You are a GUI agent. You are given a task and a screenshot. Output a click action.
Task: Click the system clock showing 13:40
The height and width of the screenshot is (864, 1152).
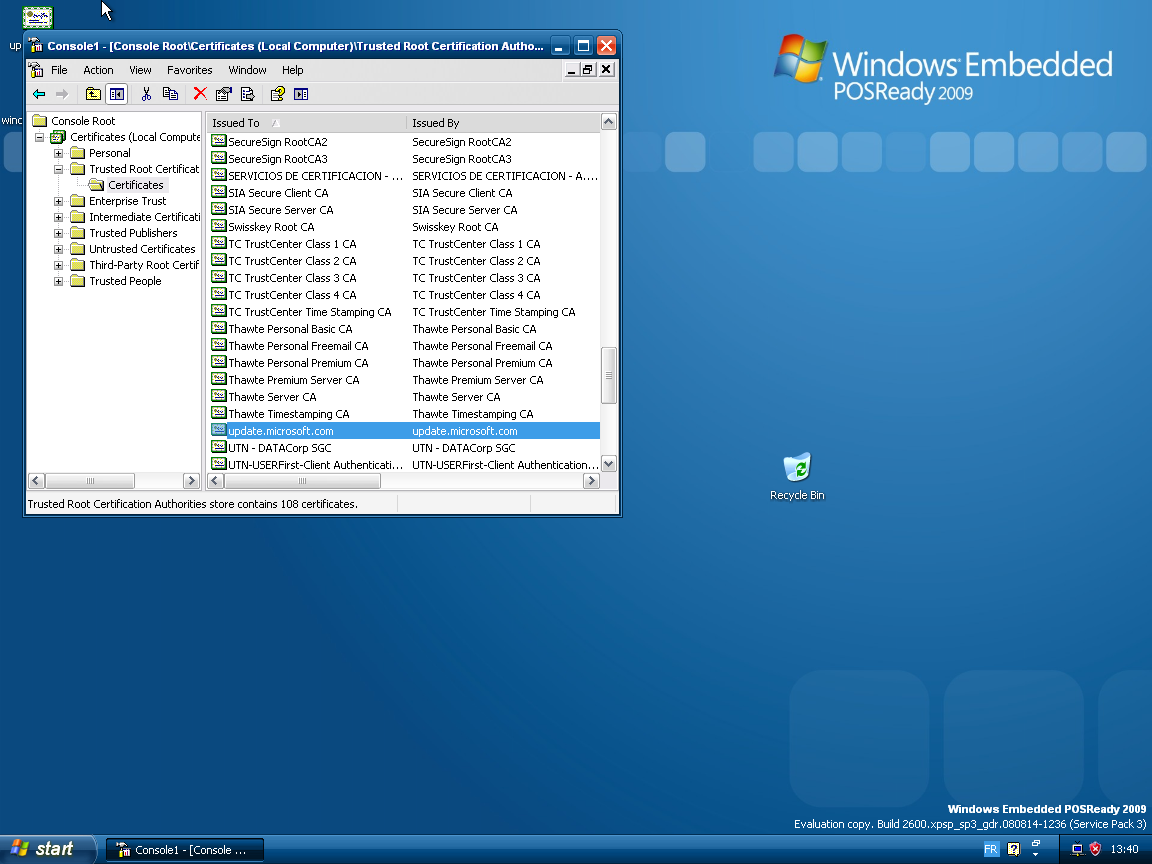click(1124, 849)
